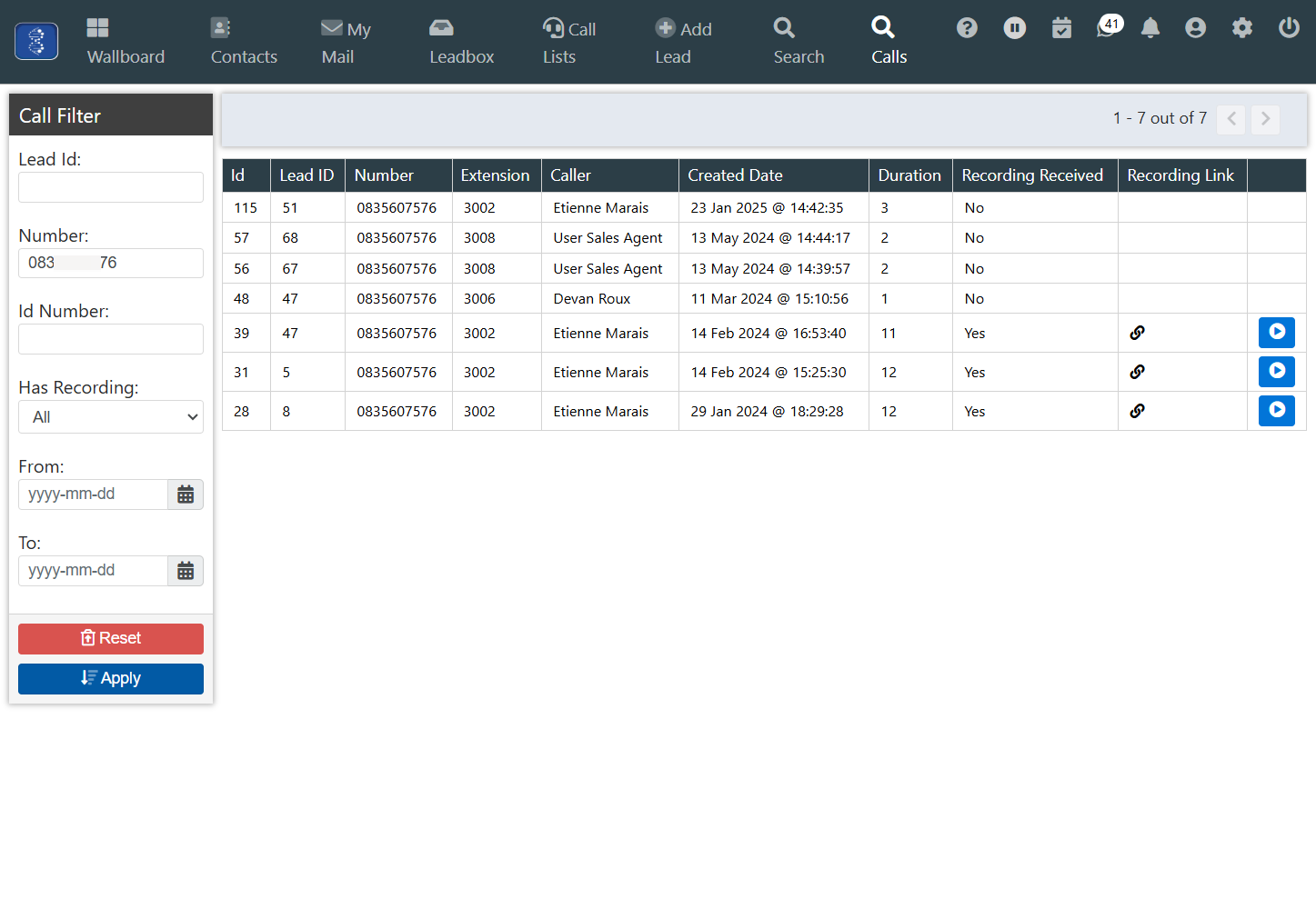Open Add Lead
This screenshot has width=1316, height=899.
[683, 42]
